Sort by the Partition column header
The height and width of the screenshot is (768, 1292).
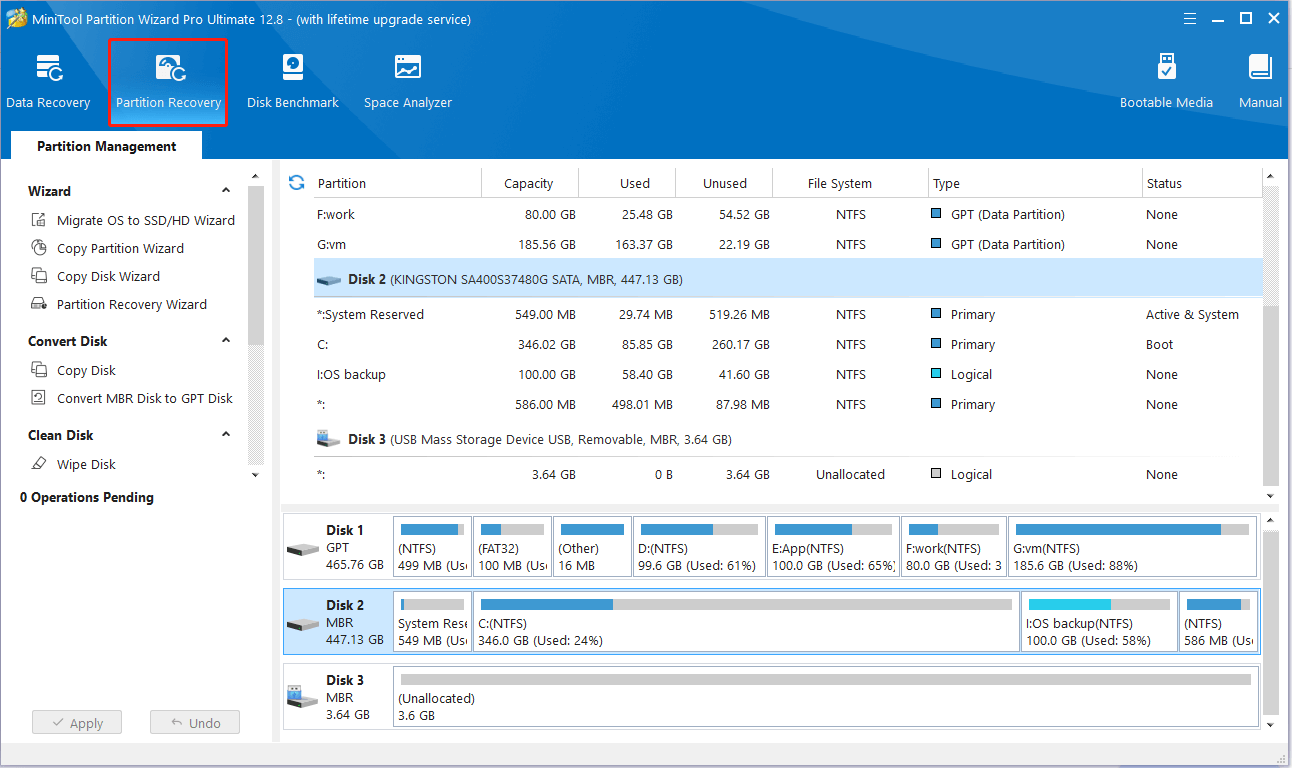397,183
